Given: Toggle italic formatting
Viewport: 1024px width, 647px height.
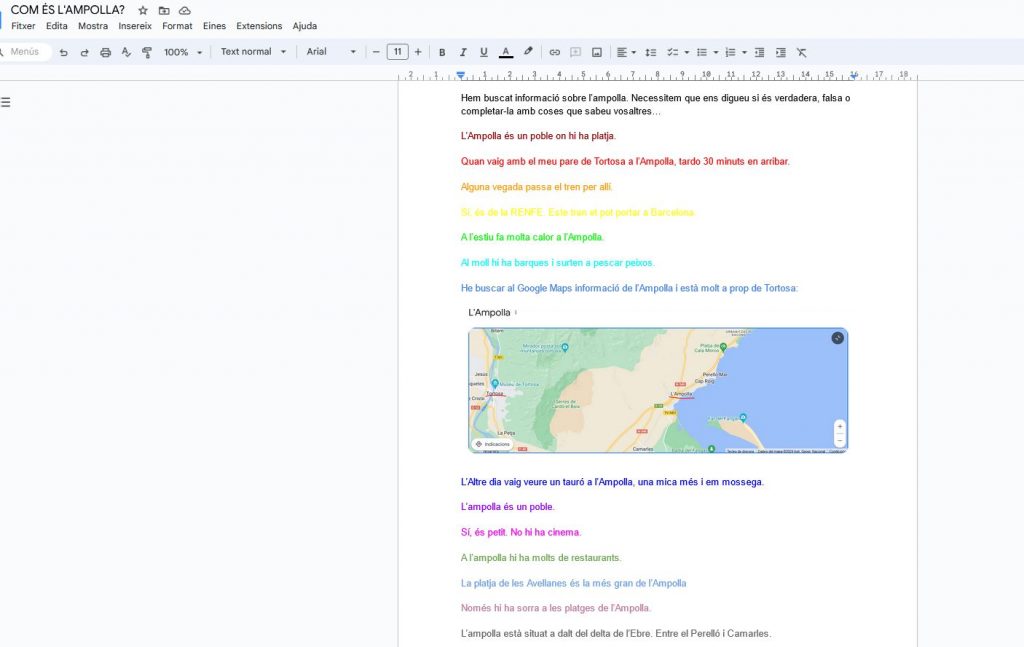Looking at the screenshot, I should click(x=463, y=52).
